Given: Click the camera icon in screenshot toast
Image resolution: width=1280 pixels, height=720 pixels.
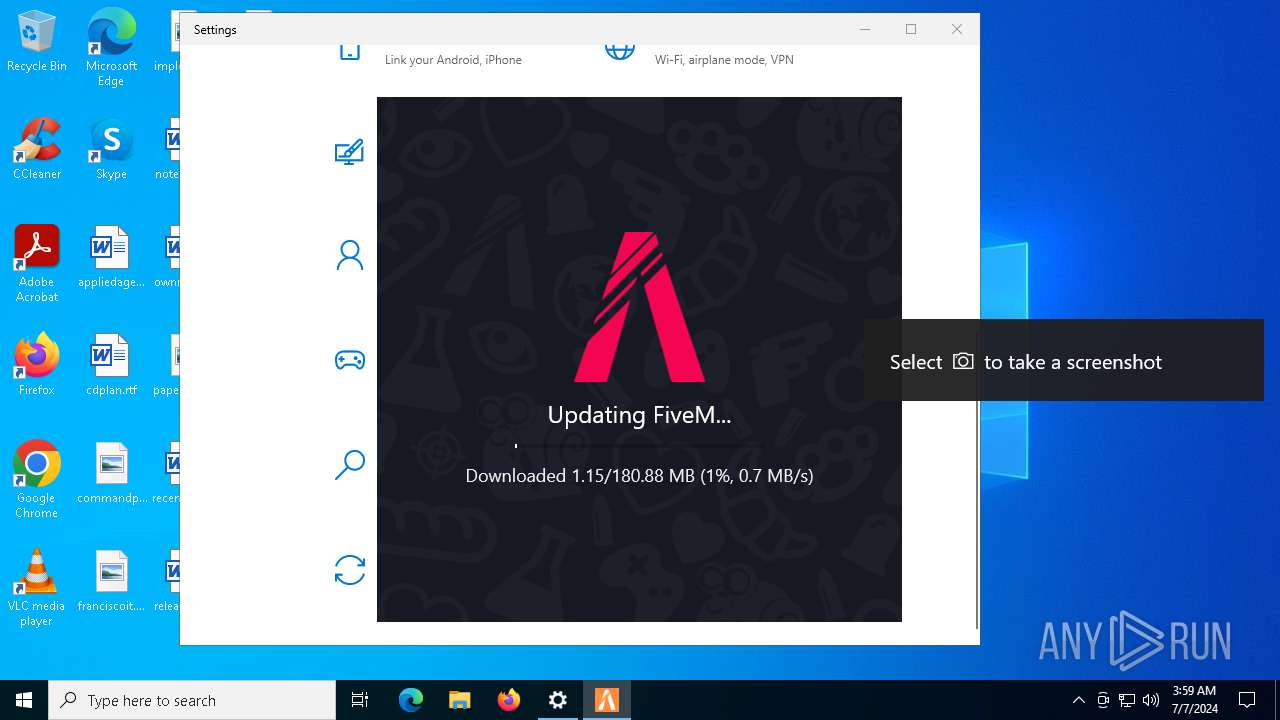Looking at the screenshot, I should (x=963, y=361).
